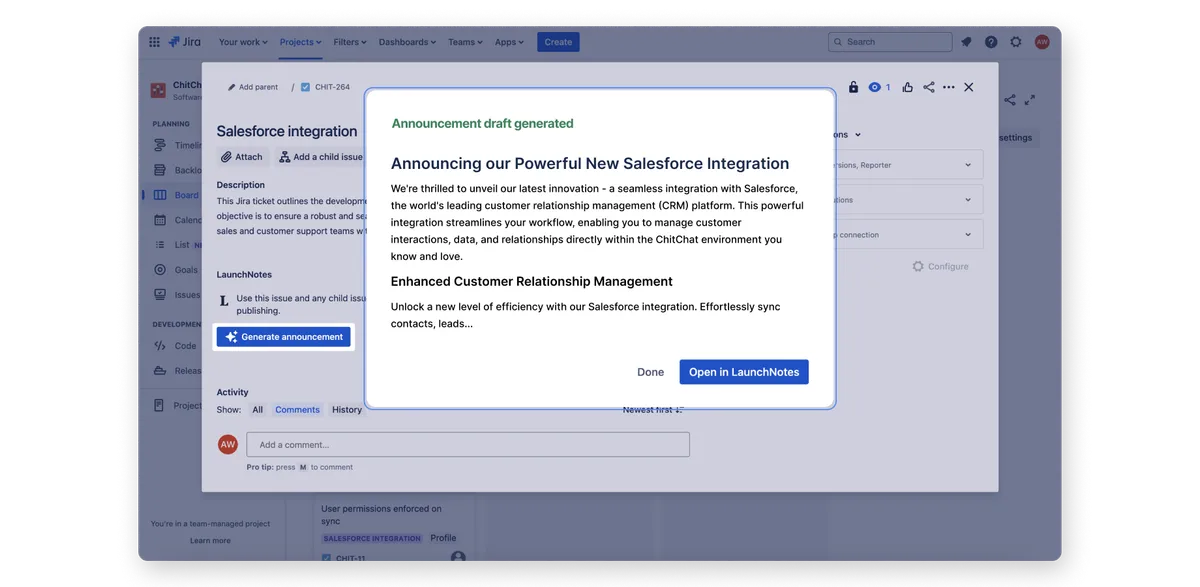Viewport: 1200px width, 587px height.
Task: Show All activity
Action: 257,410
